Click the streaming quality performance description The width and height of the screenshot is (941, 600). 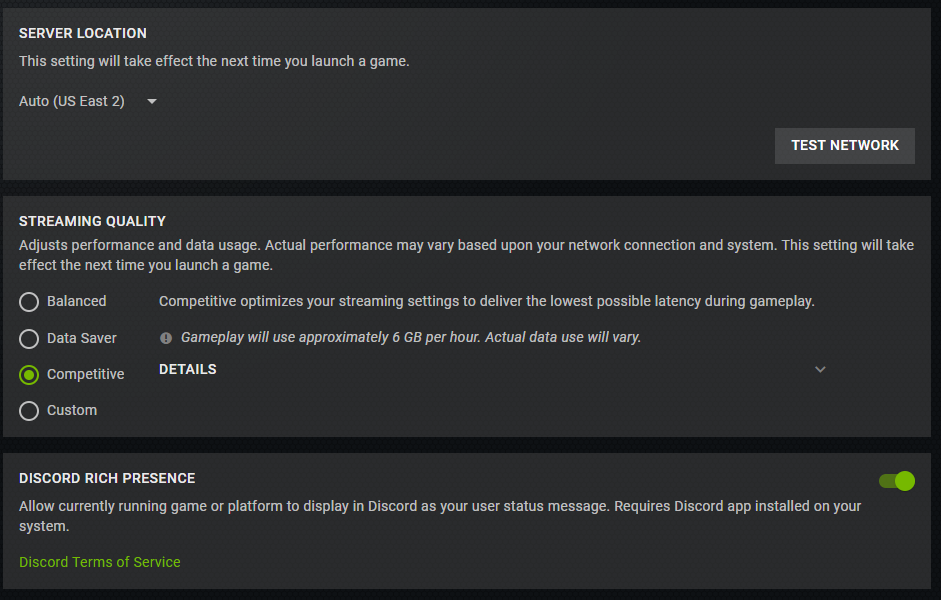[x=466, y=255]
